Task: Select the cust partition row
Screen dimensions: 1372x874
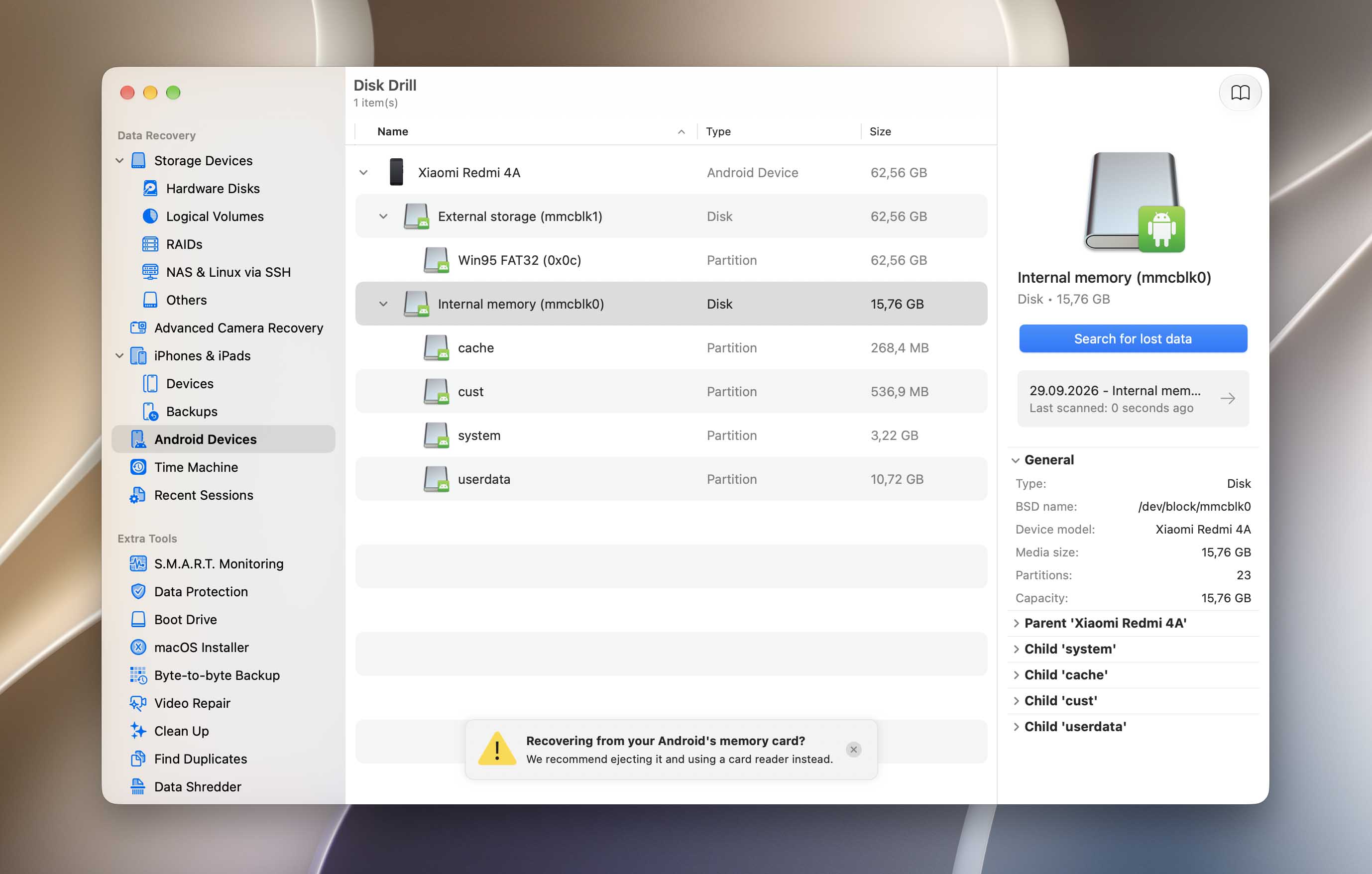Action: point(671,392)
